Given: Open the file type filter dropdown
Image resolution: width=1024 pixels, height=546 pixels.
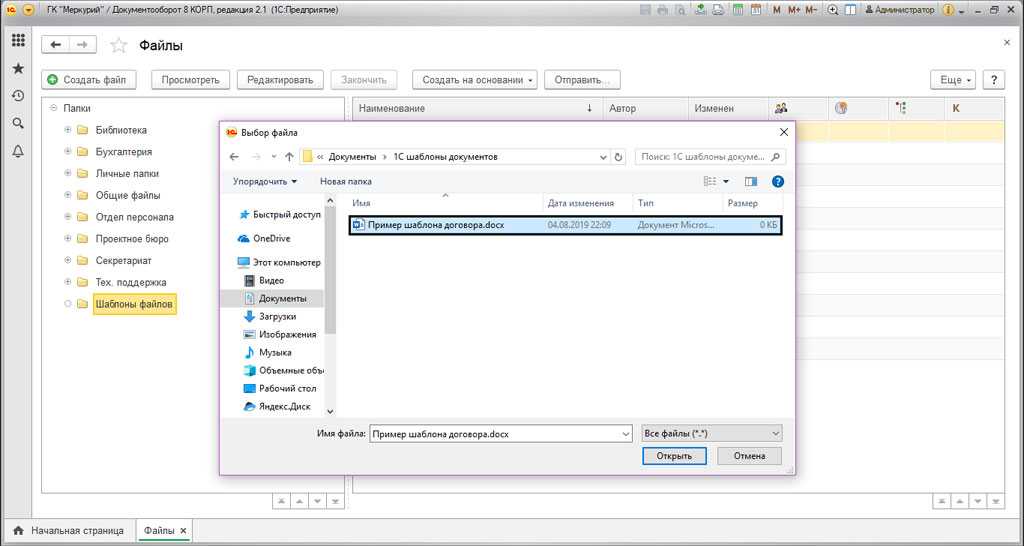Looking at the screenshot, I should pos(712,433).
